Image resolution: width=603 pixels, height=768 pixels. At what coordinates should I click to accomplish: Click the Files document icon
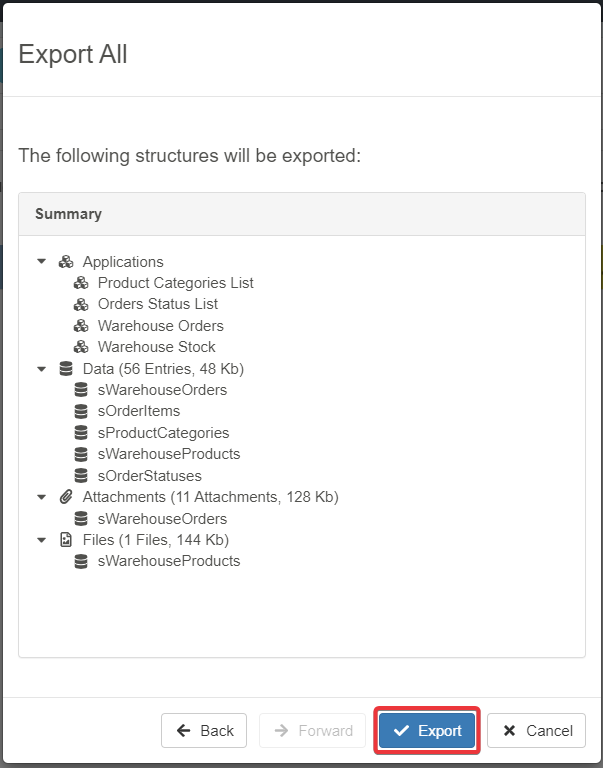pos(66,540)
